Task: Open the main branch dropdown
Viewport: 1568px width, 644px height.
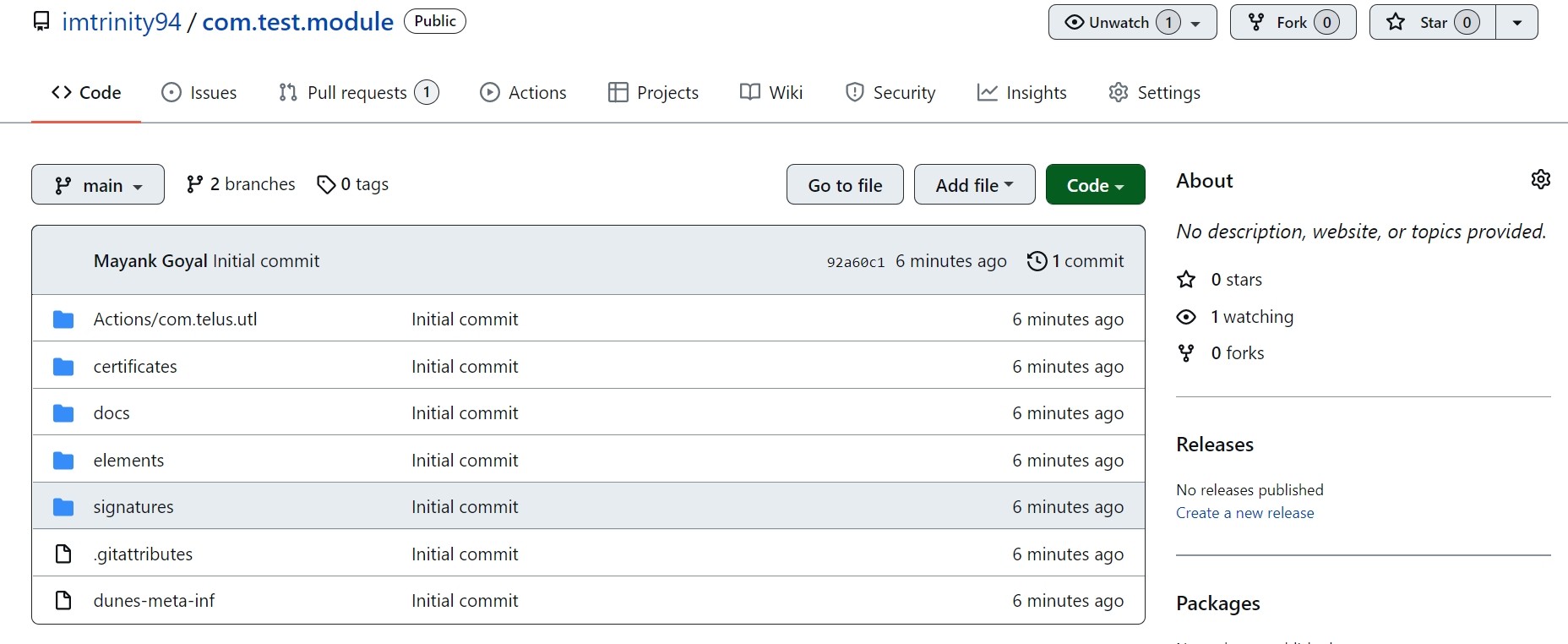Action: pos(98,185)
